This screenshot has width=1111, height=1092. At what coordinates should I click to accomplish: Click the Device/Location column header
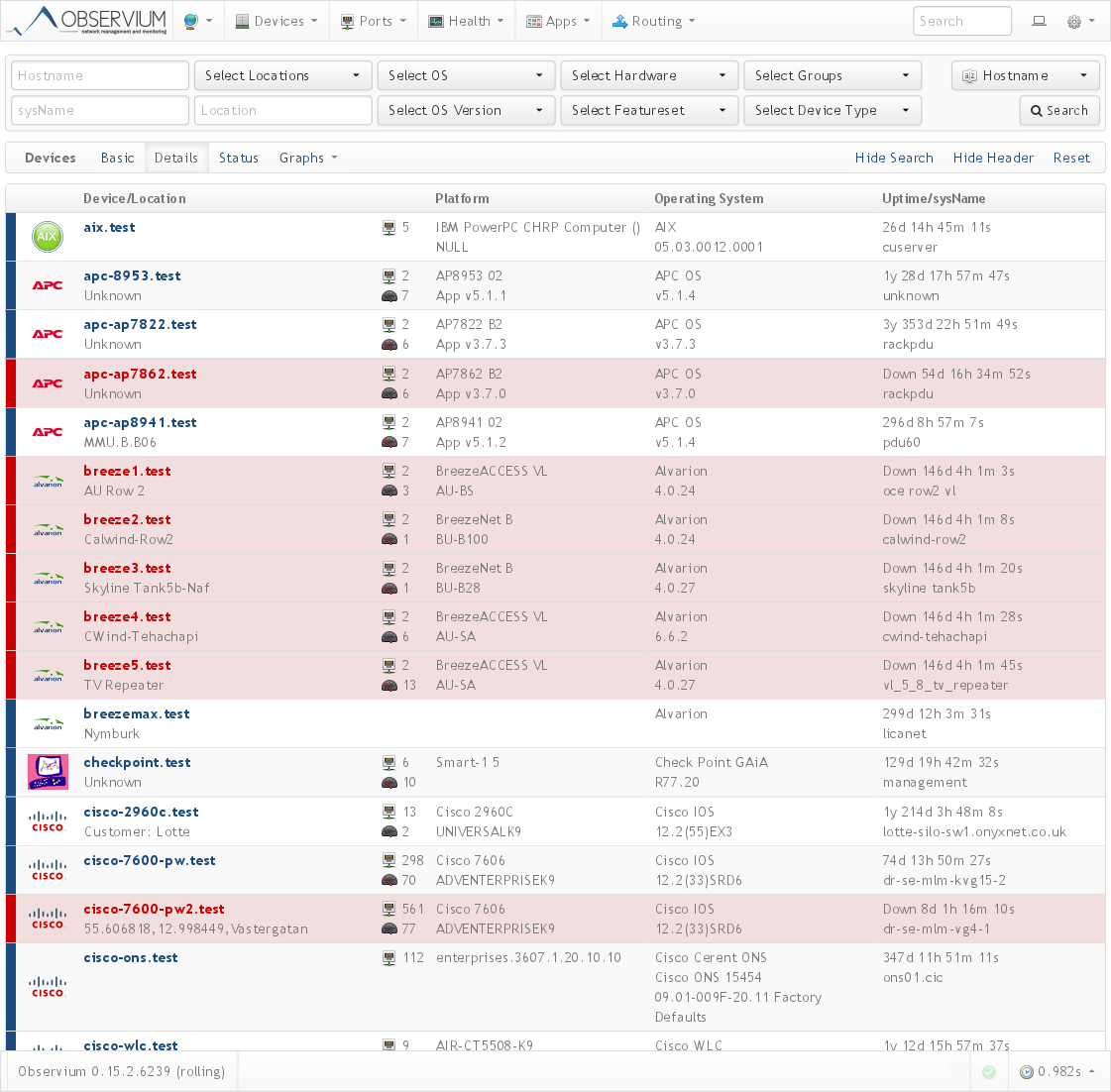point(135,199)
